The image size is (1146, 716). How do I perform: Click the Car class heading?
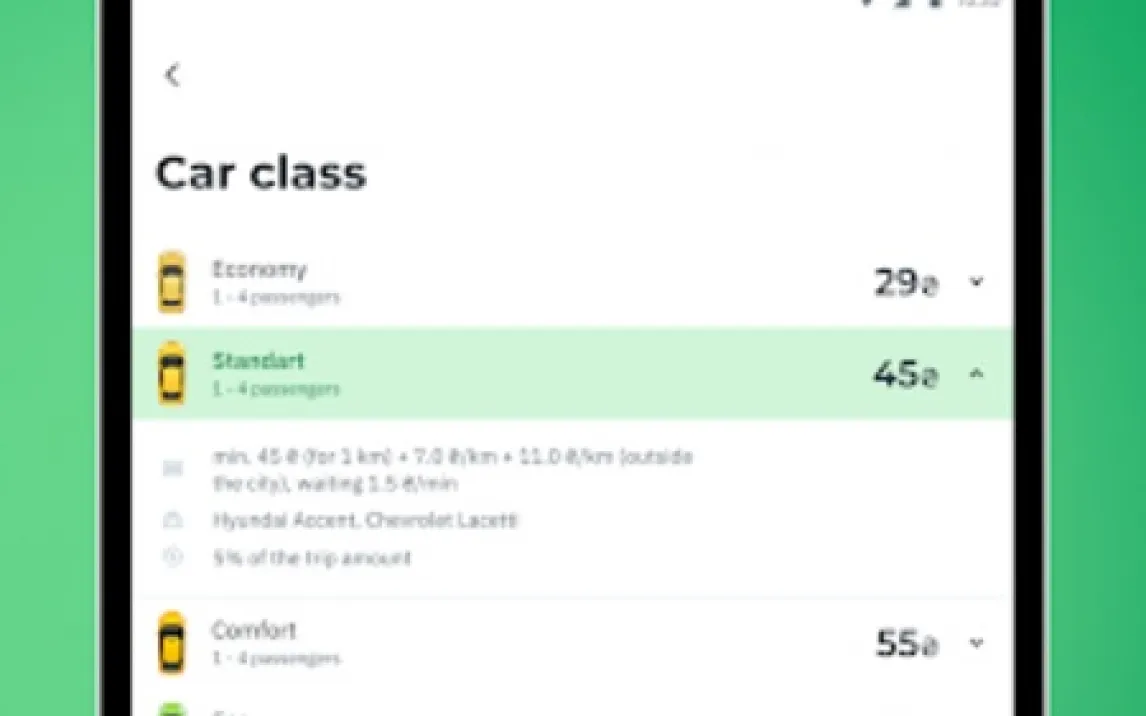261,173
